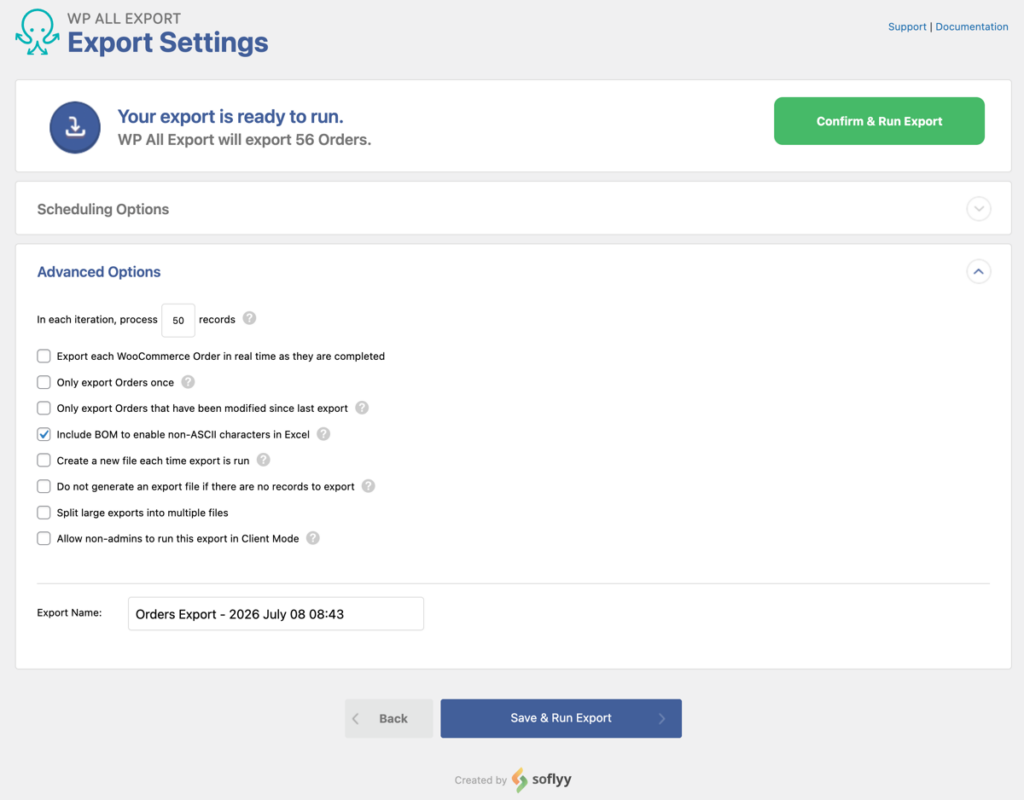Collapse Advanced Options with chevron button
1024x800 pixels.
[x=978, y=272]
